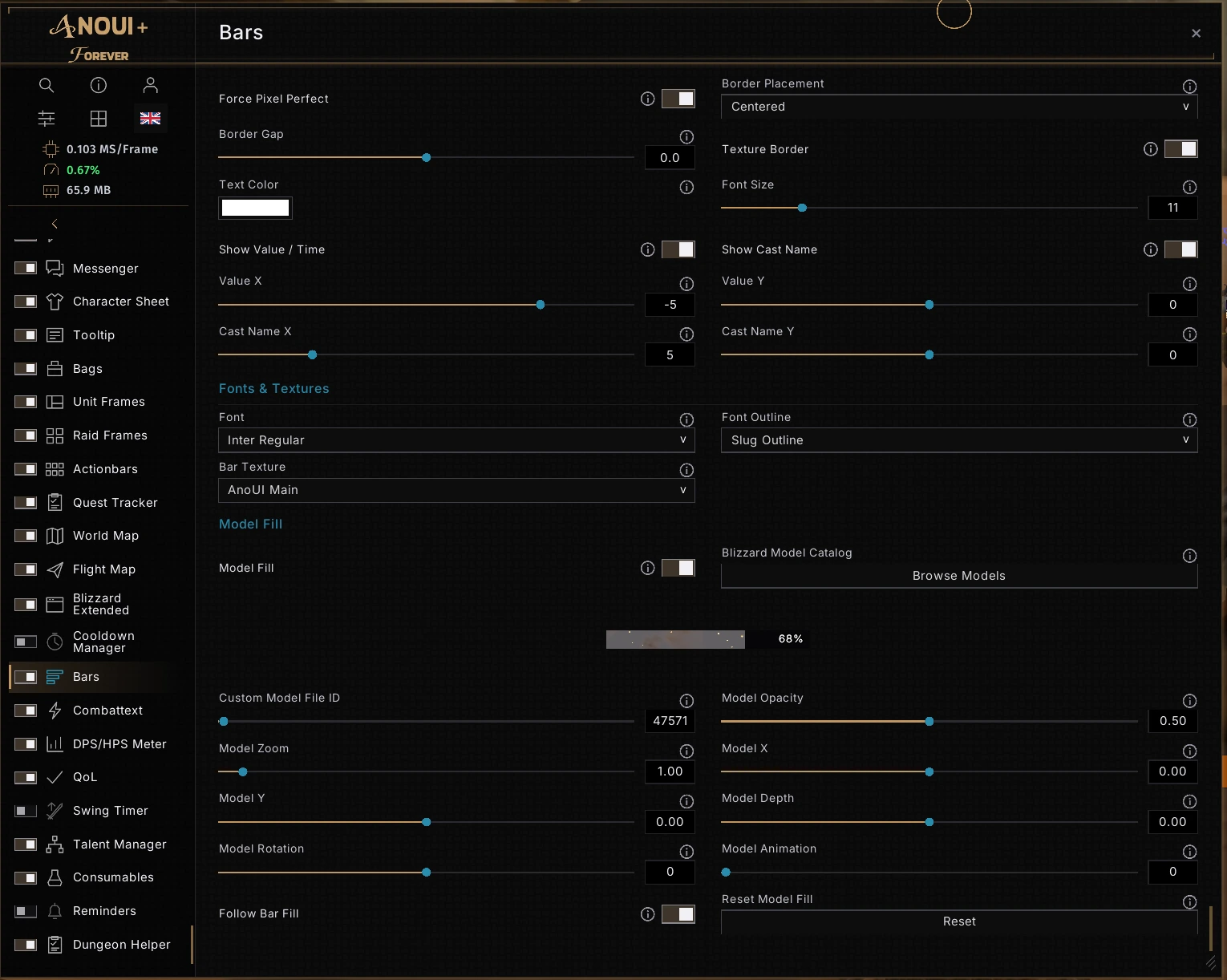This screenshot has height=980, width=1227.
Task: Open the Dungeon Helper module
Action: (121, 945)
